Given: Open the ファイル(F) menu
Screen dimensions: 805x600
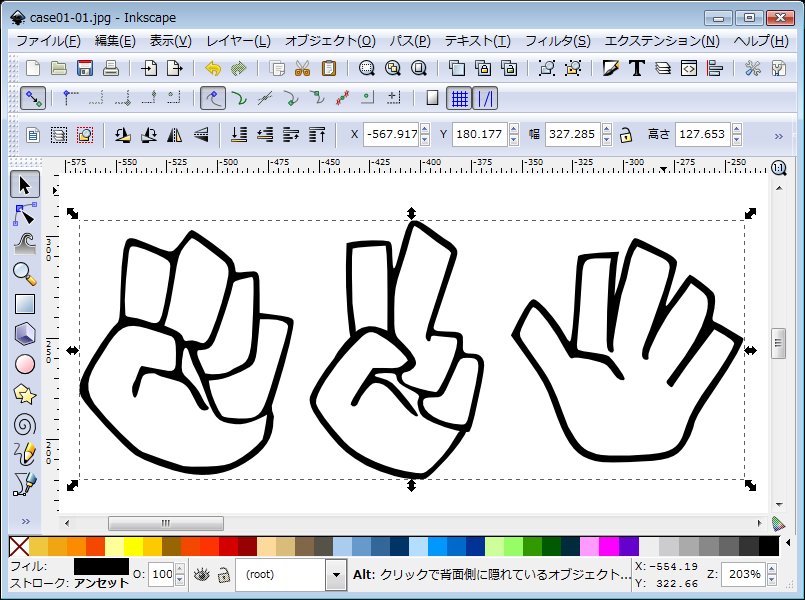Looking at the screenshot, I should click(48, 41).
